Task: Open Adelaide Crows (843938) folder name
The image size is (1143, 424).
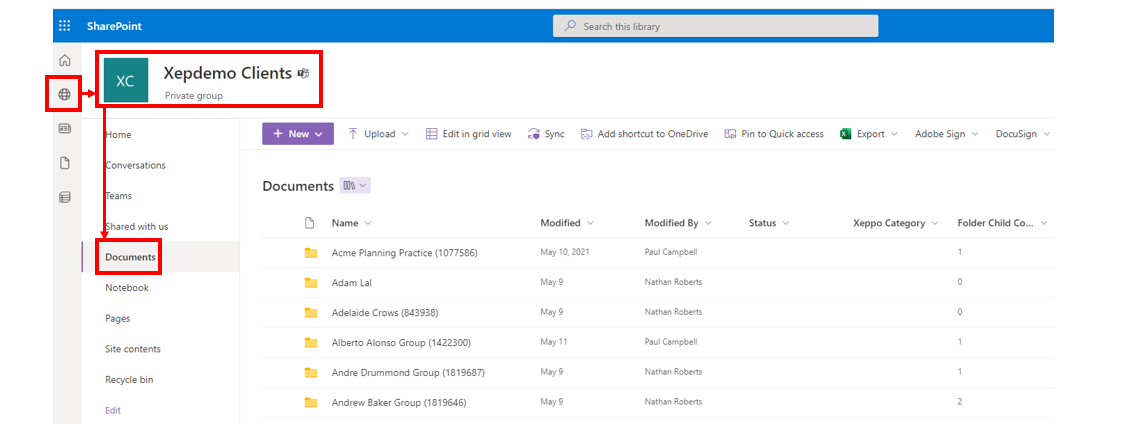Action: point(385,313)
